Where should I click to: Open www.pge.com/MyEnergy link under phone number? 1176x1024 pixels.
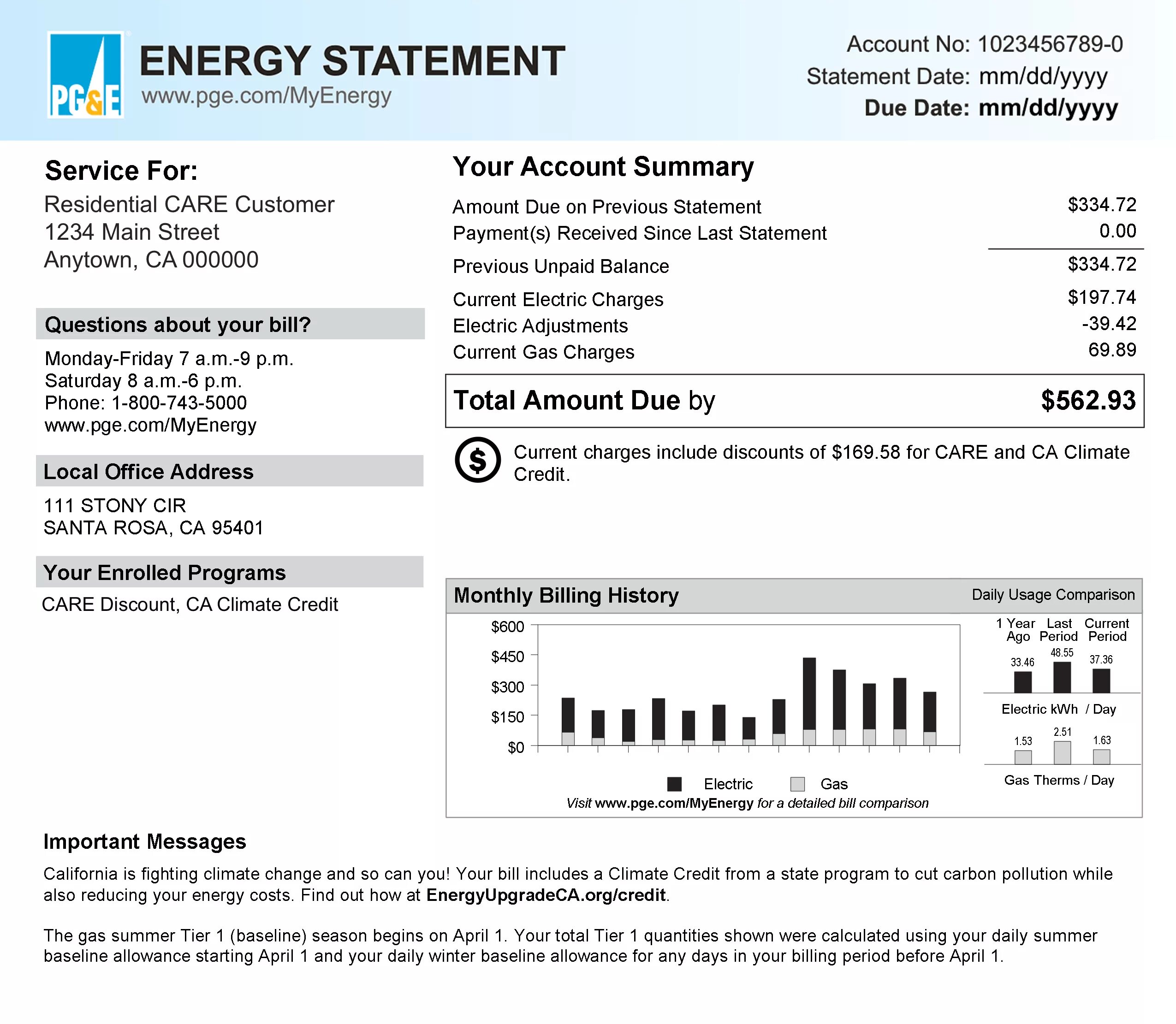click(150, 425)
